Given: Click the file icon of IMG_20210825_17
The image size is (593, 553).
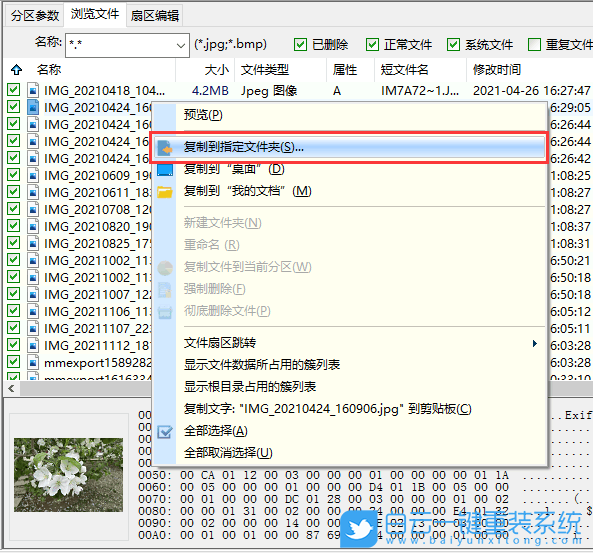Looking at the screenshot, I should pos(33,244).
